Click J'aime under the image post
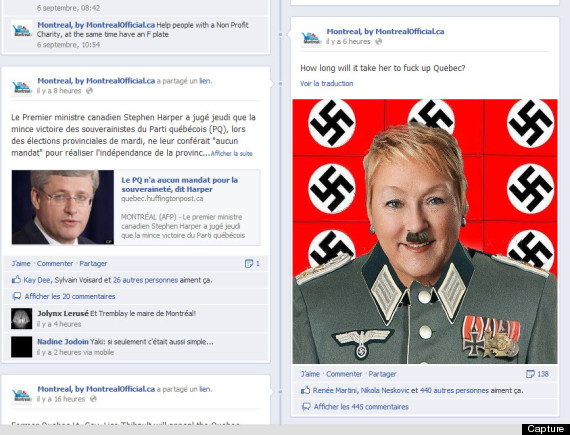The width and height of the screenshot is (570, 435). pyautogui.click(x=310, y=374)
